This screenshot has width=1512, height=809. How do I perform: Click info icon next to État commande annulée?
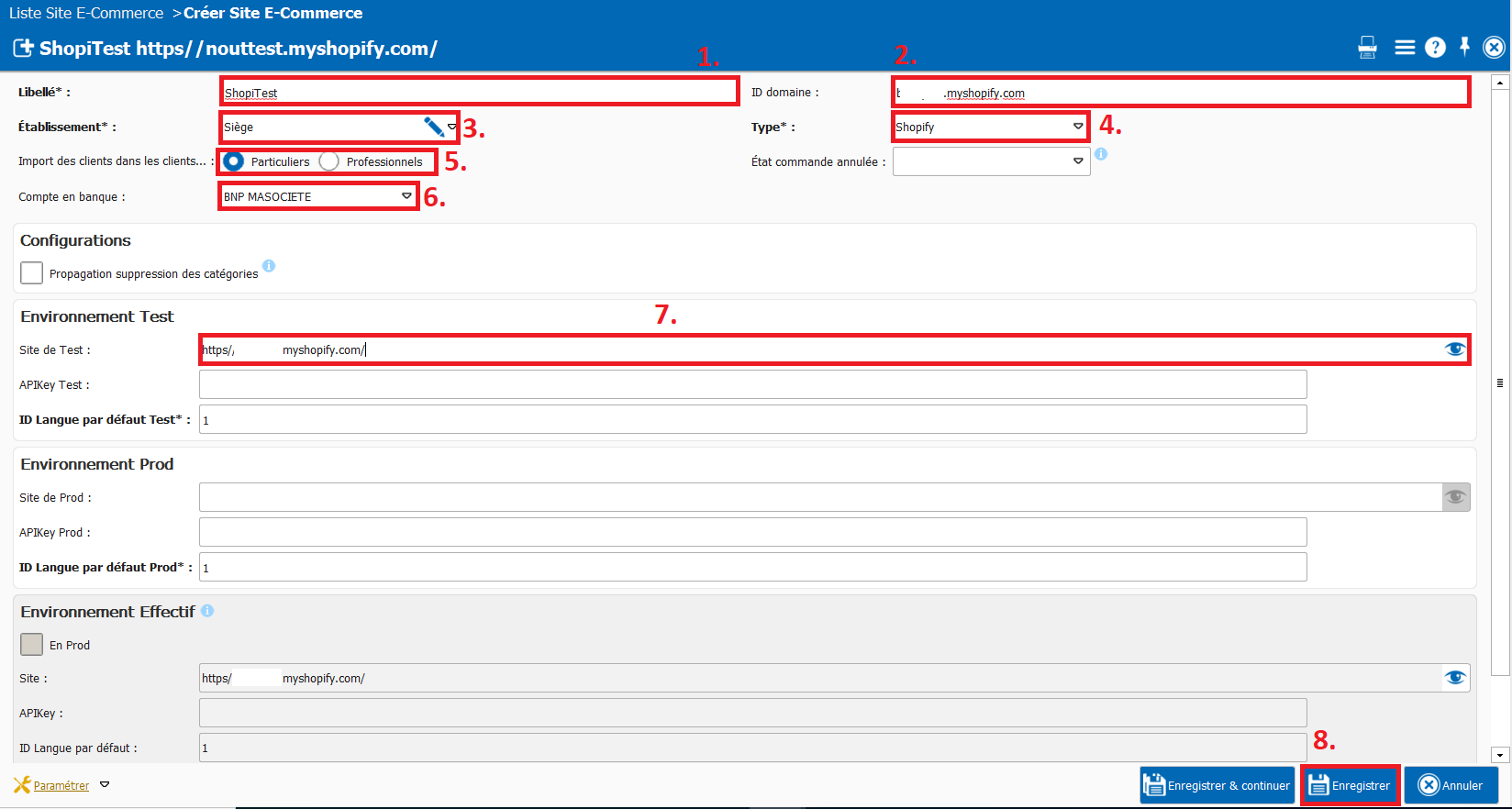tap(1101, 154)
